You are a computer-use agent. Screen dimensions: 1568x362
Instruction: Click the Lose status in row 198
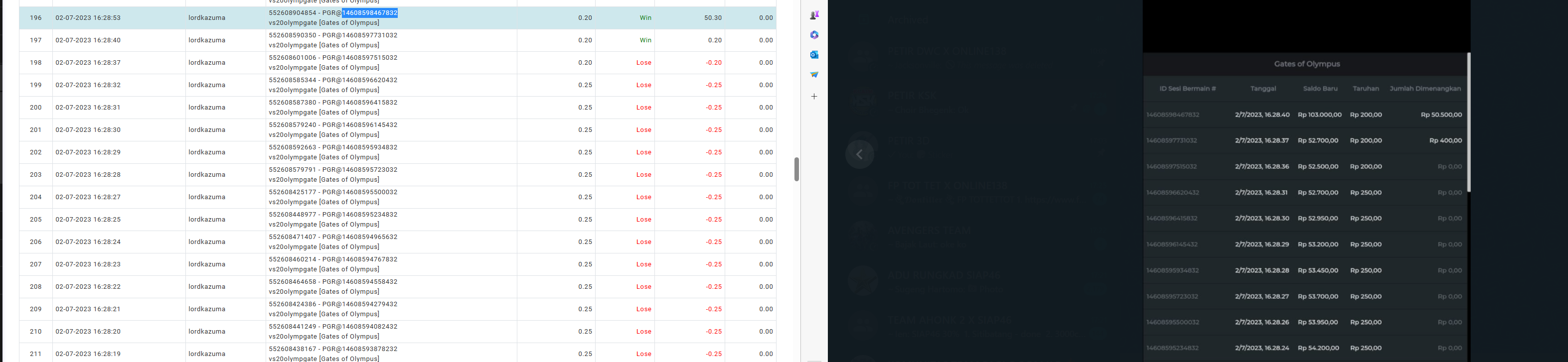tap(644, 63)
